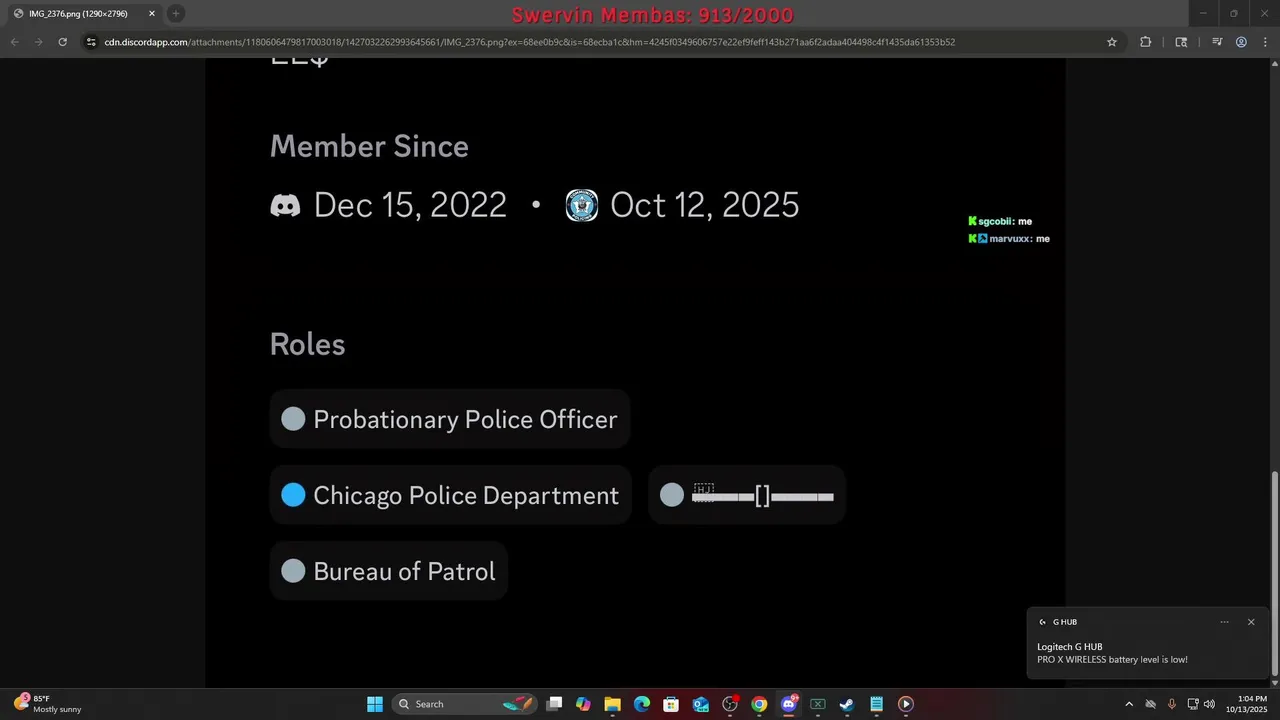Close the IMG_2376.png tab
The height and width of the screenshot is (720, 1280).
pos(152,14)
